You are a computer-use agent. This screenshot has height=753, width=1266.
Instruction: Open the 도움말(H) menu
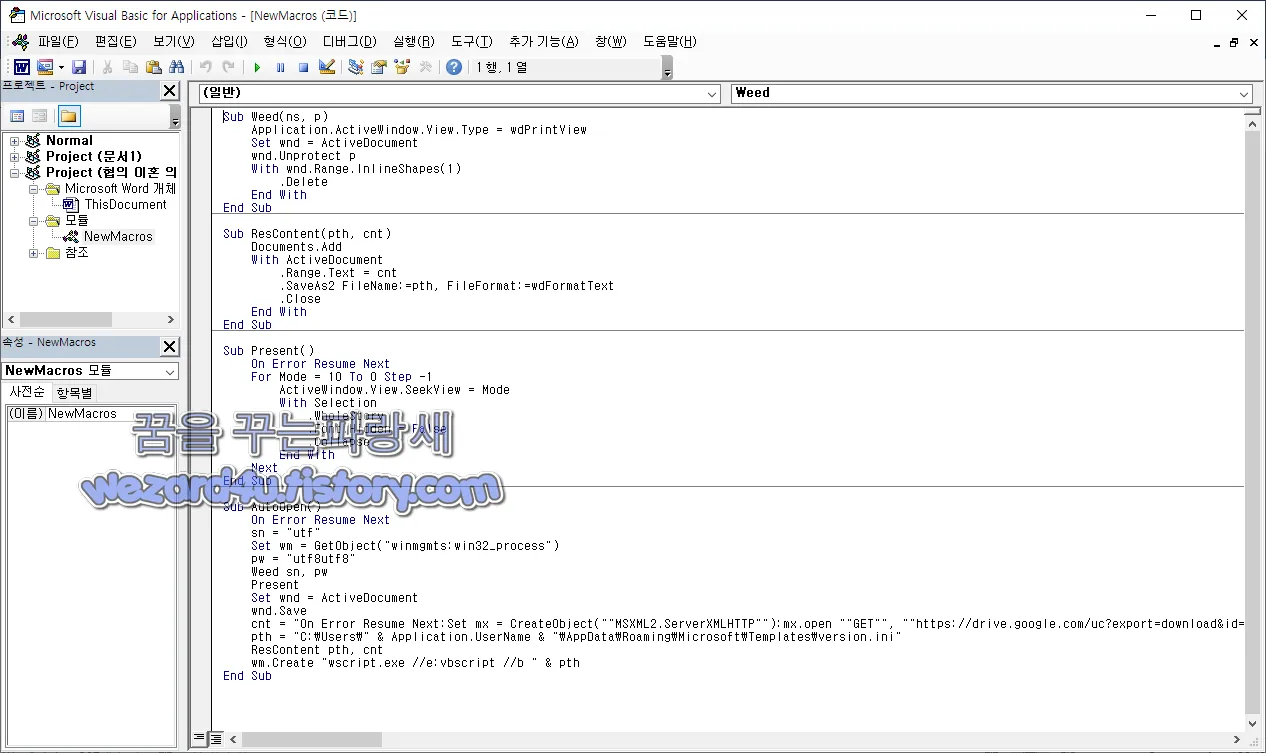[x=669, y=42]
